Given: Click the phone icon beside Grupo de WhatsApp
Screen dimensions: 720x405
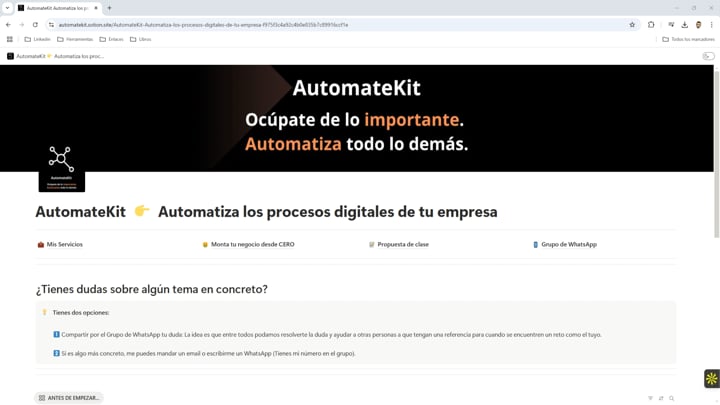Looking at the screenshot, I should (535, 245).
